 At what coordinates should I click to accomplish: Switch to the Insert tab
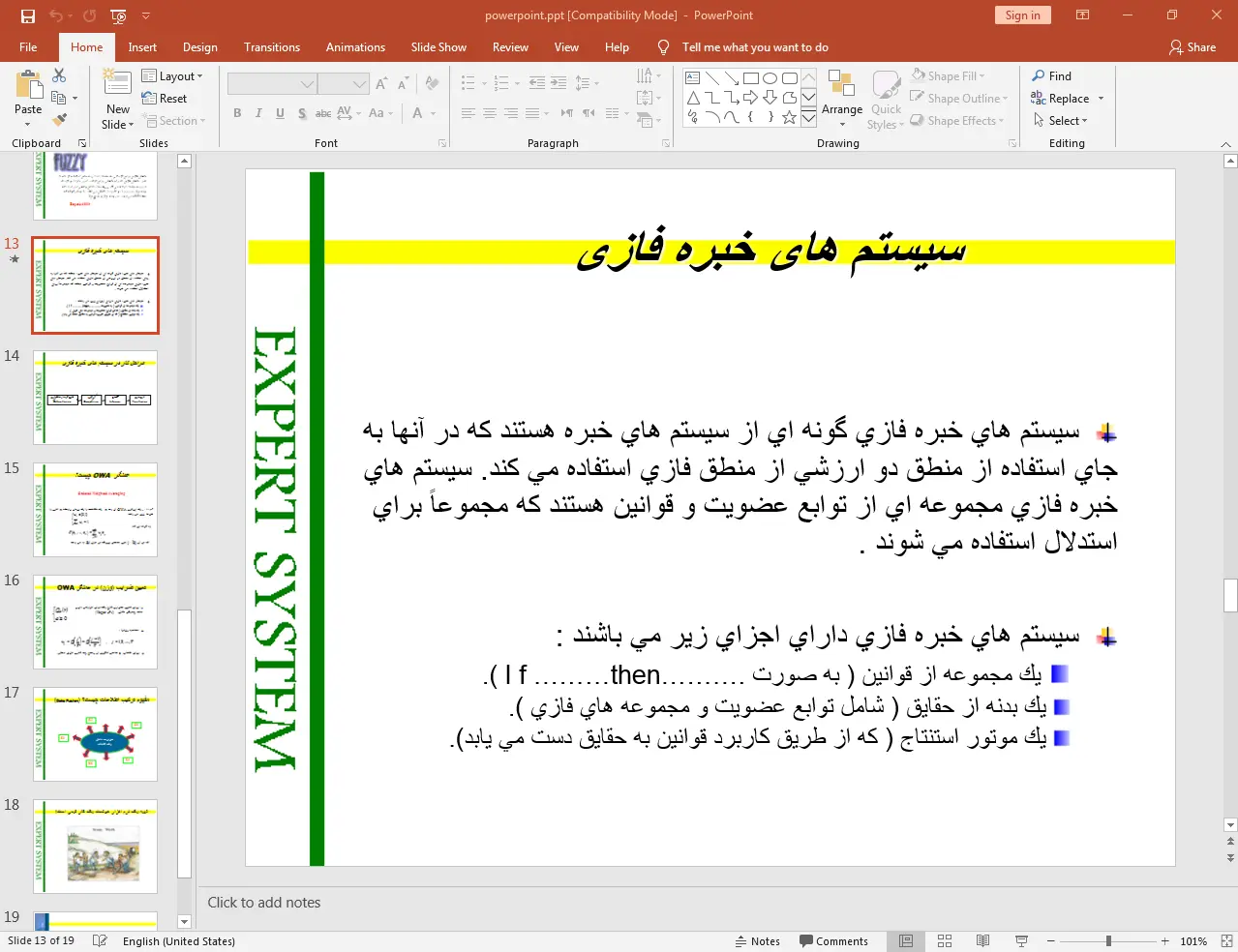(x=142, y=47)
